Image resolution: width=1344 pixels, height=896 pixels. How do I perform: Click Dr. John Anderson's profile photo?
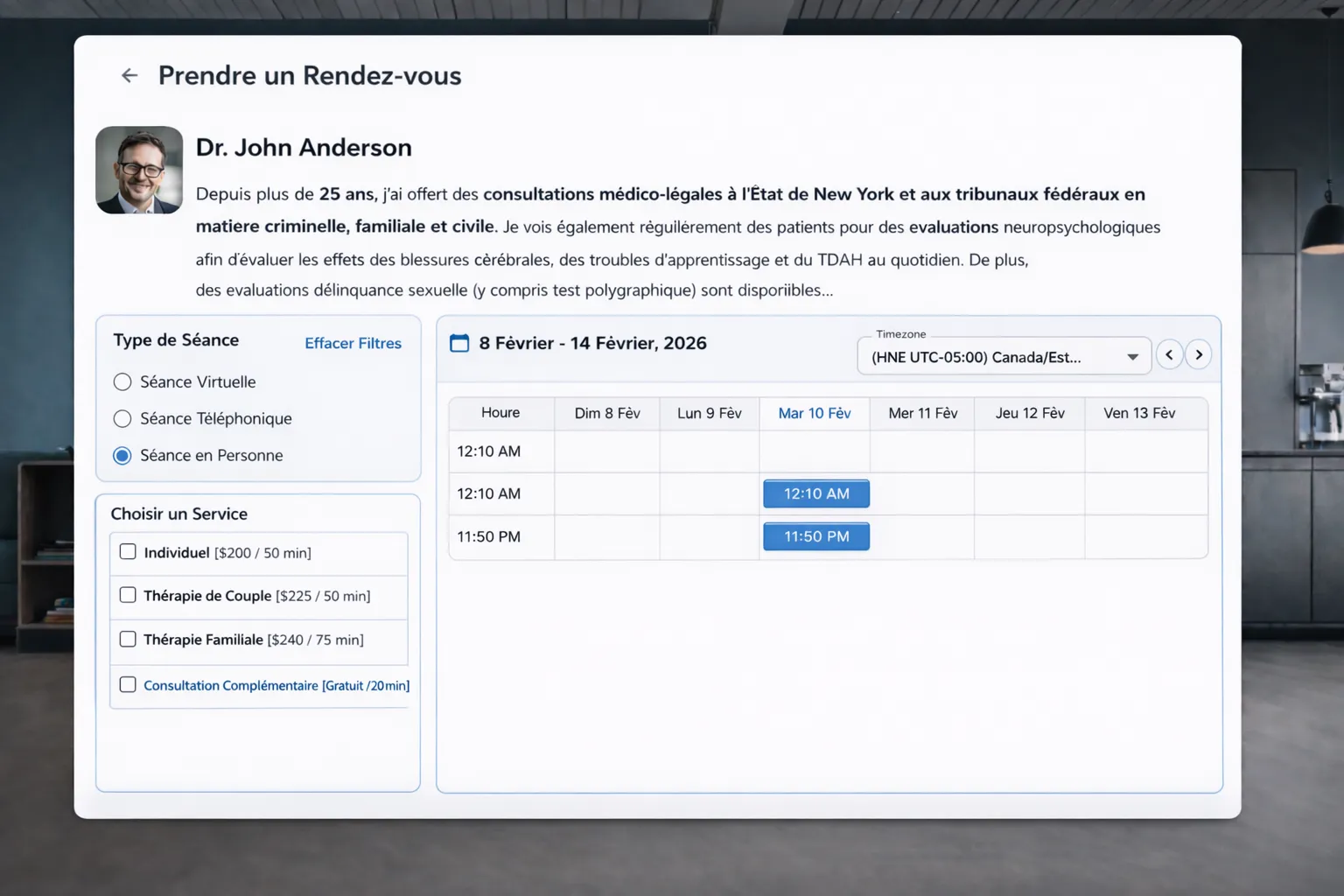coord(139,170)
